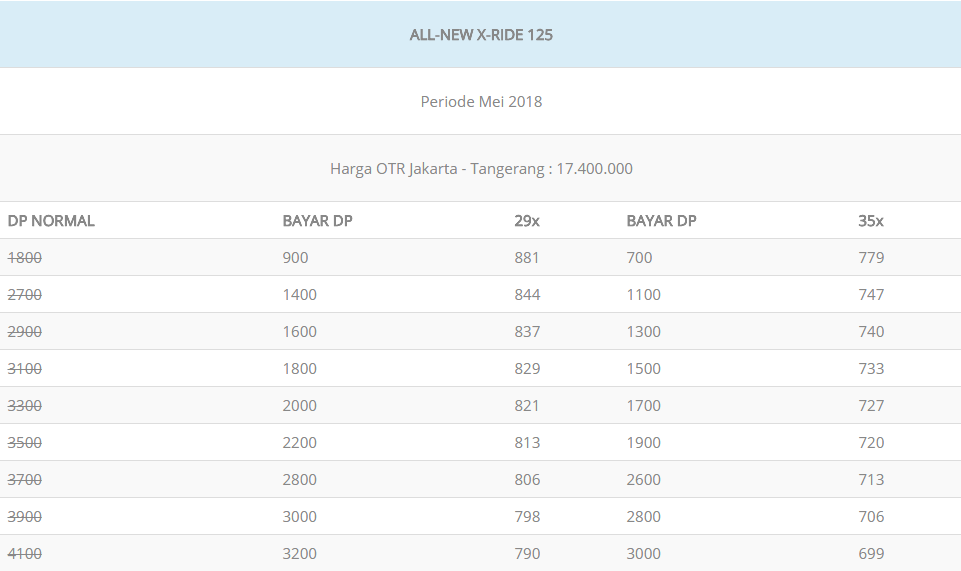
Task: Select the Periode Mei 2018 text
Action: point(481,102)
